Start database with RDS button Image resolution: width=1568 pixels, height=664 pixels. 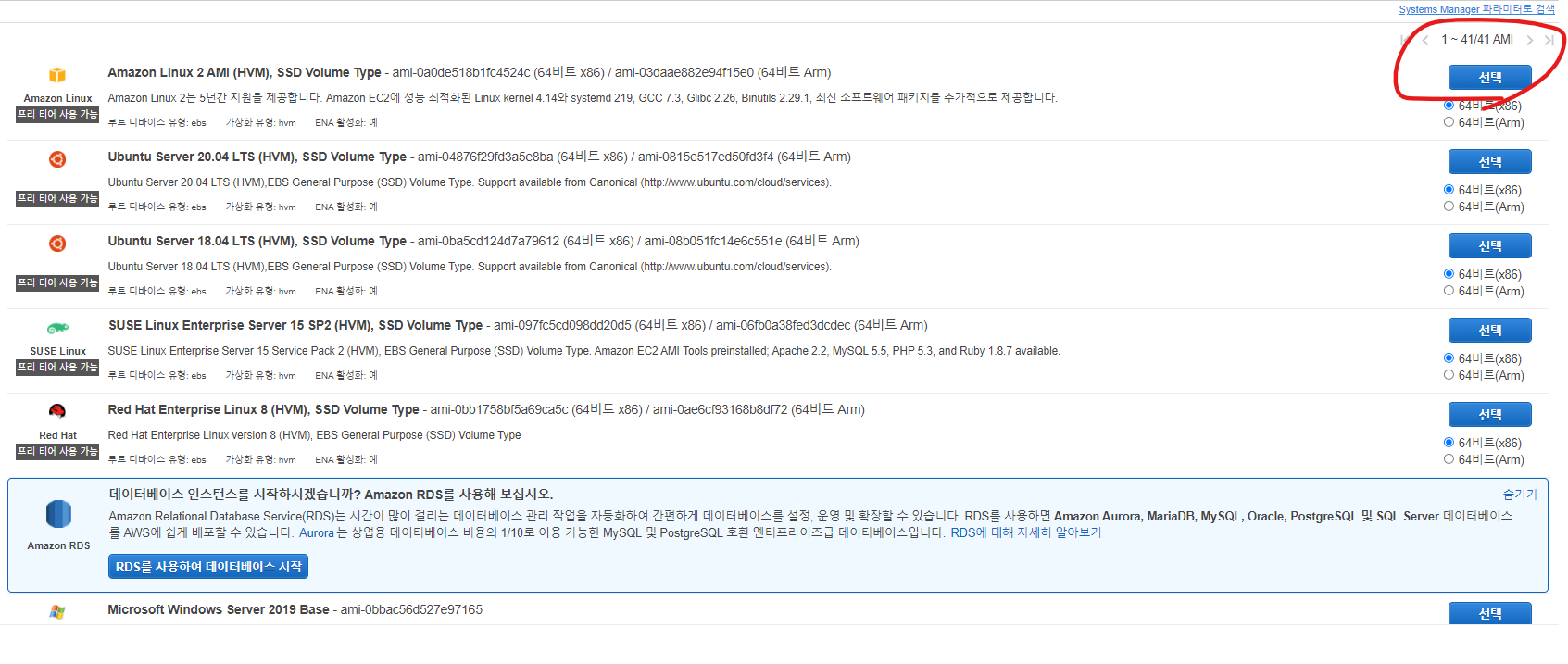click(x=208, y=567)
